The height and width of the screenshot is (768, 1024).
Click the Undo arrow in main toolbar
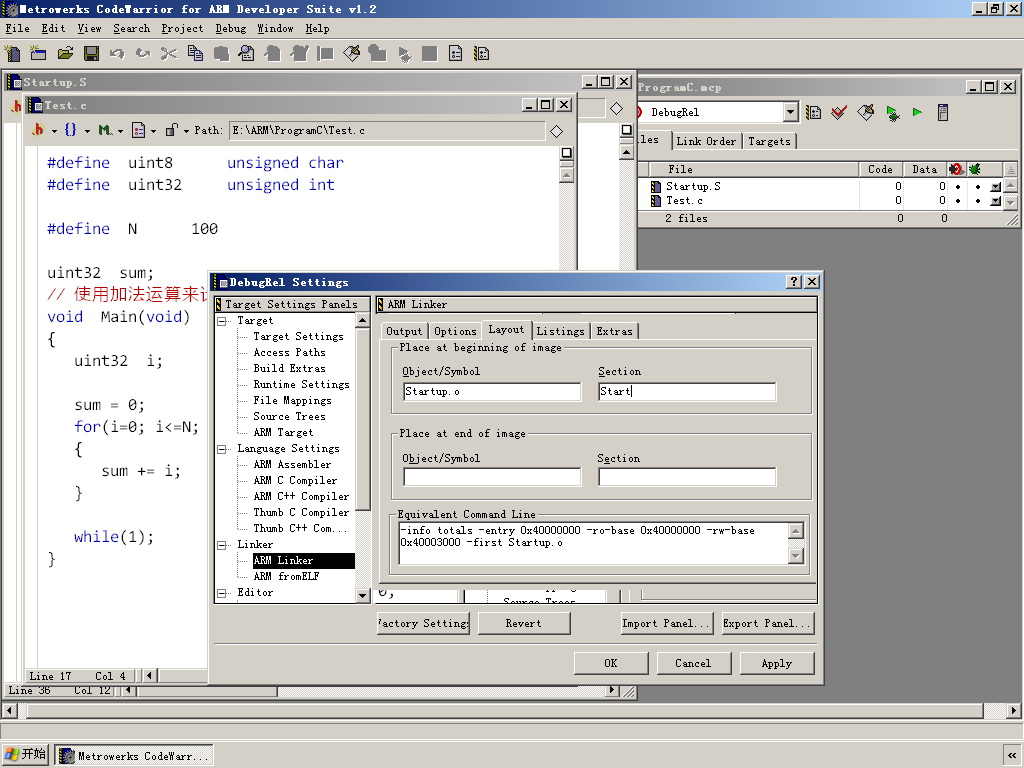[x=117, y=53]
